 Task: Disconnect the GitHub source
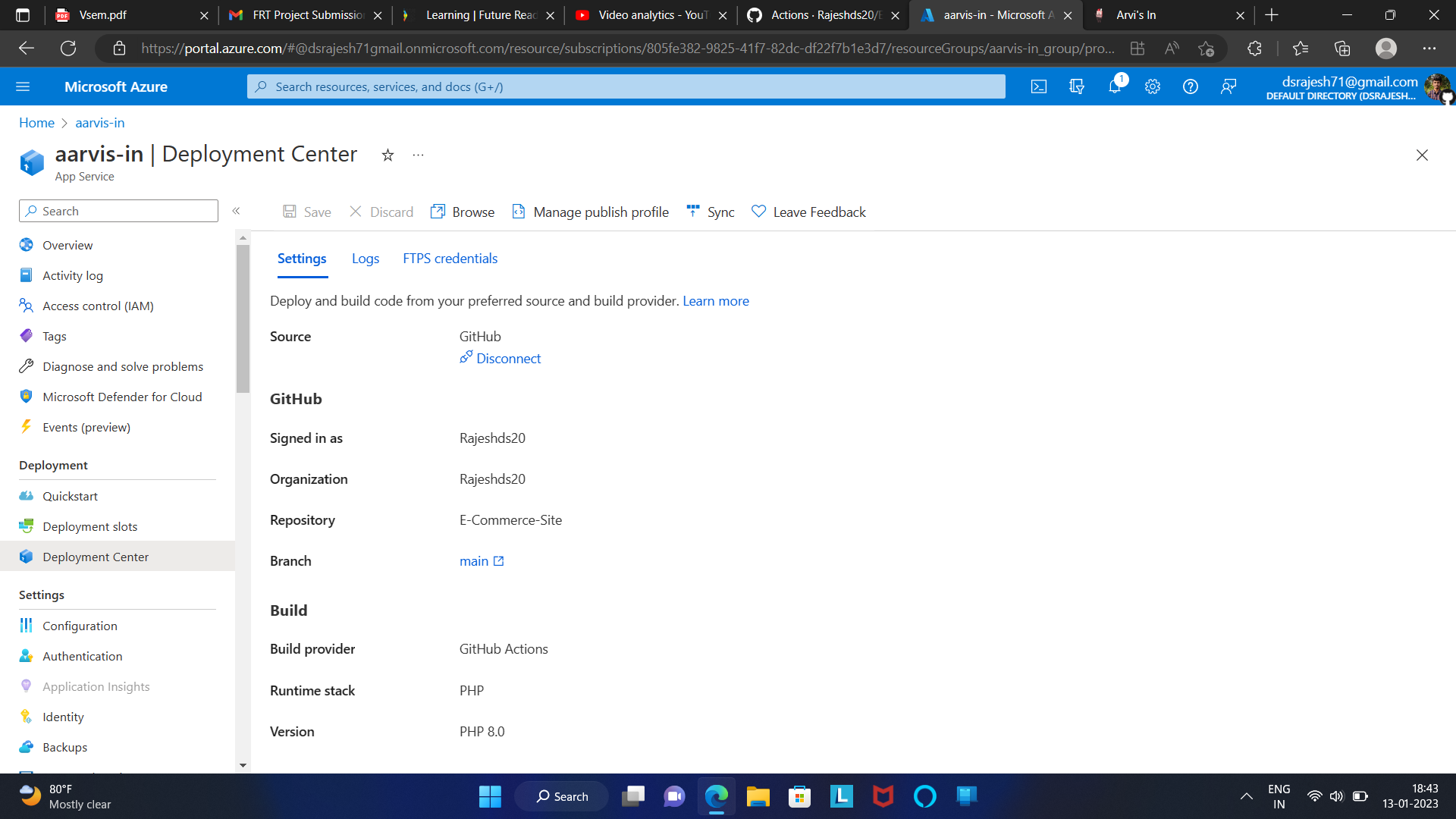pos(500,358)
